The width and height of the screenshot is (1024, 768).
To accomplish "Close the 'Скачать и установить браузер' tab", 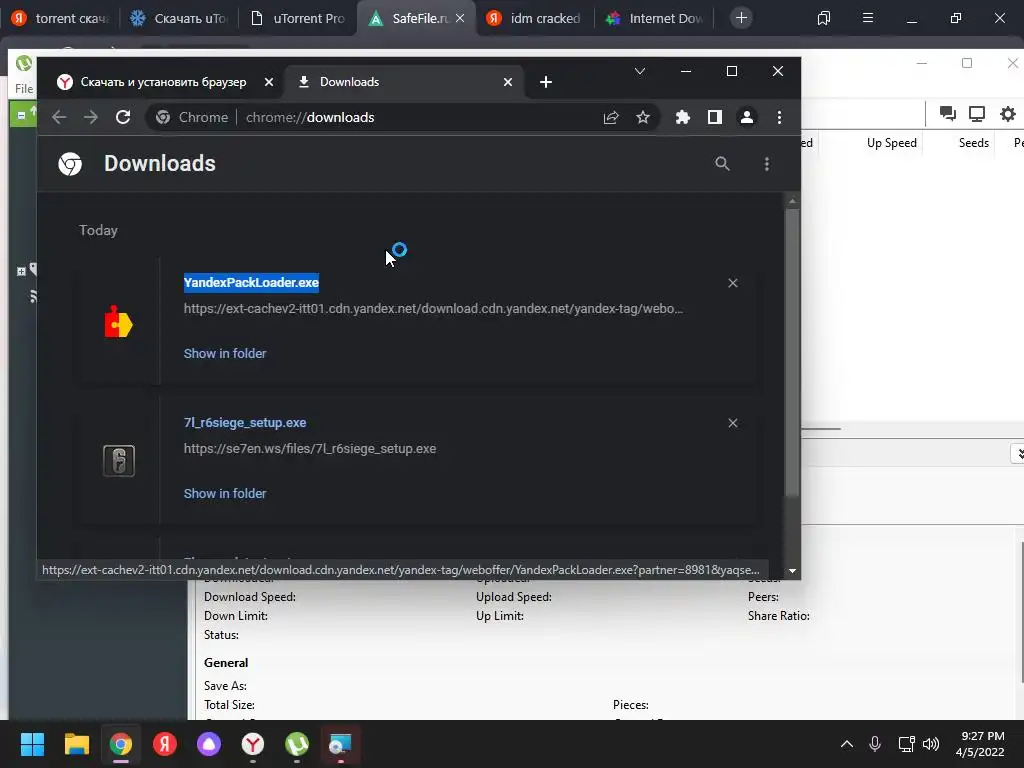I will click(x=268, y=82).
